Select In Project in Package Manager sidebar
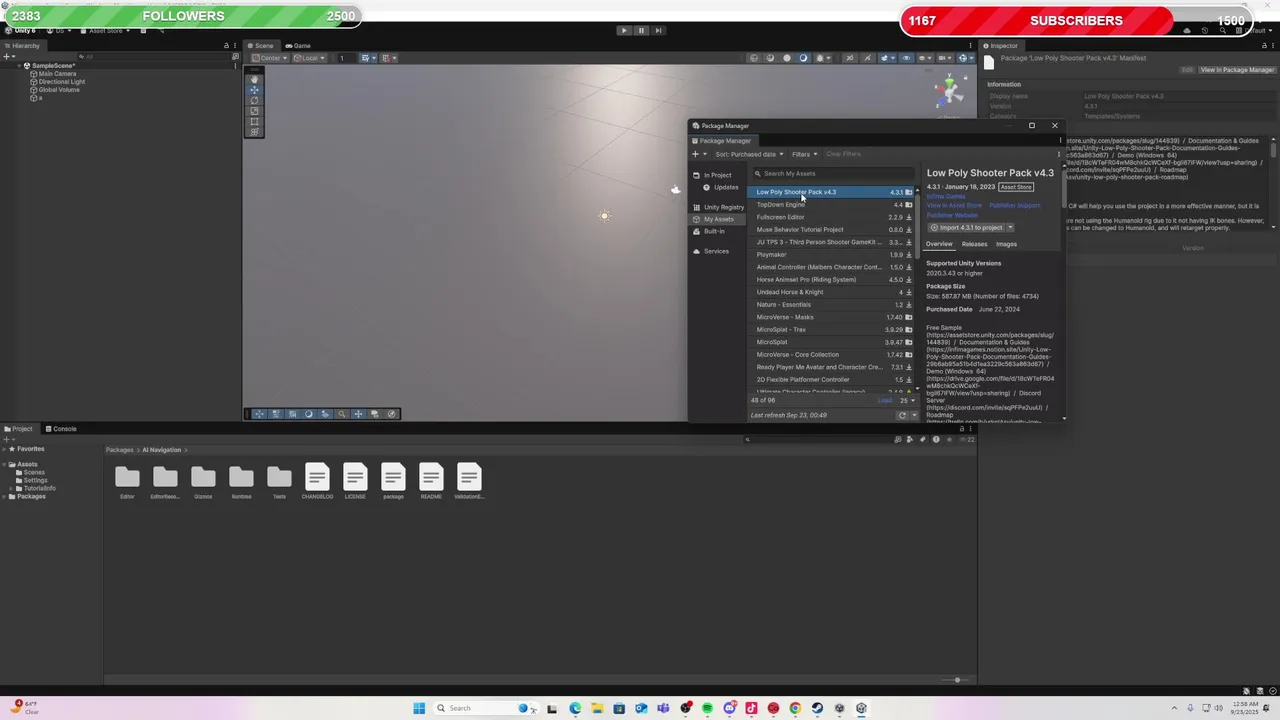 pos(717,175)
